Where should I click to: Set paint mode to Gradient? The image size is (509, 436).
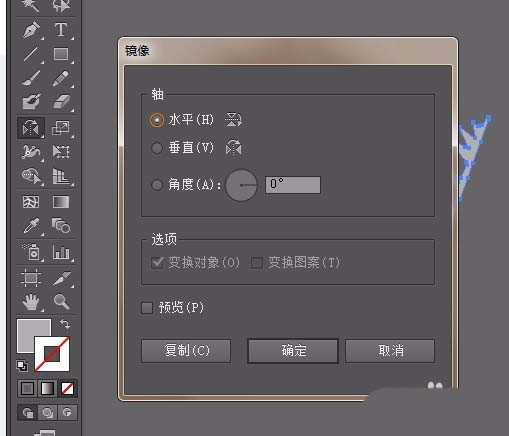[x=47, y=389]
